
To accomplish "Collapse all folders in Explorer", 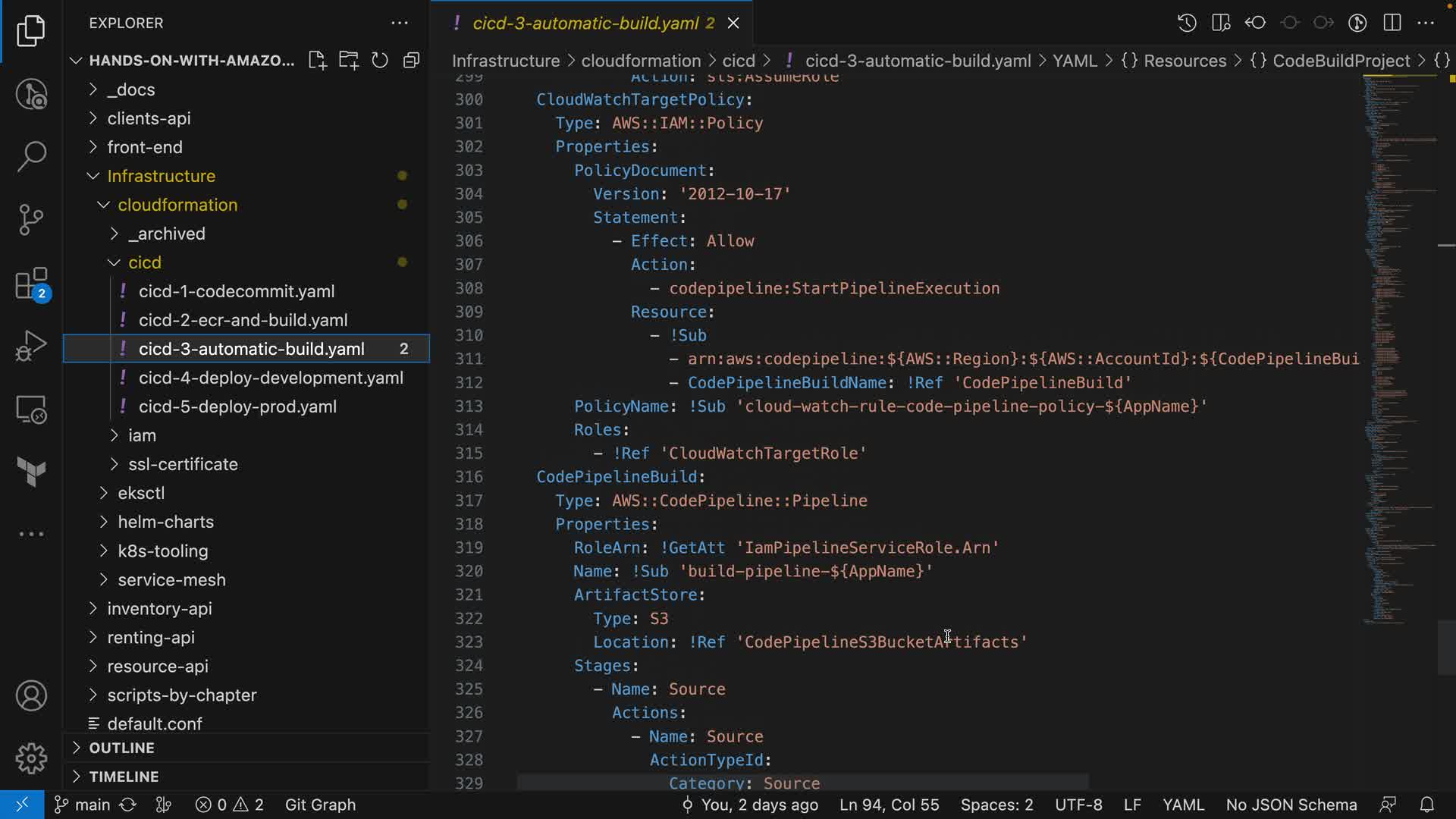I will click(411, 61).
